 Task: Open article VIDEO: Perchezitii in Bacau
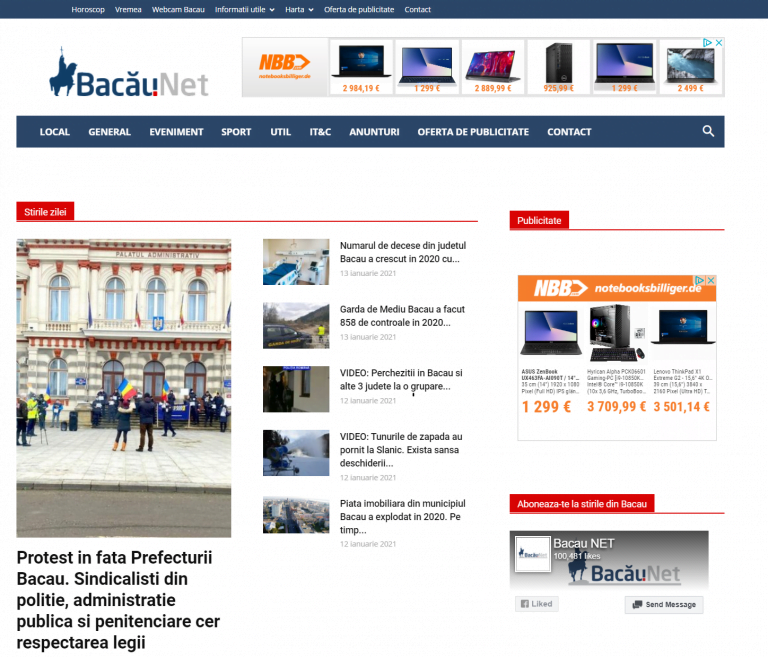[x=401, y=379]
